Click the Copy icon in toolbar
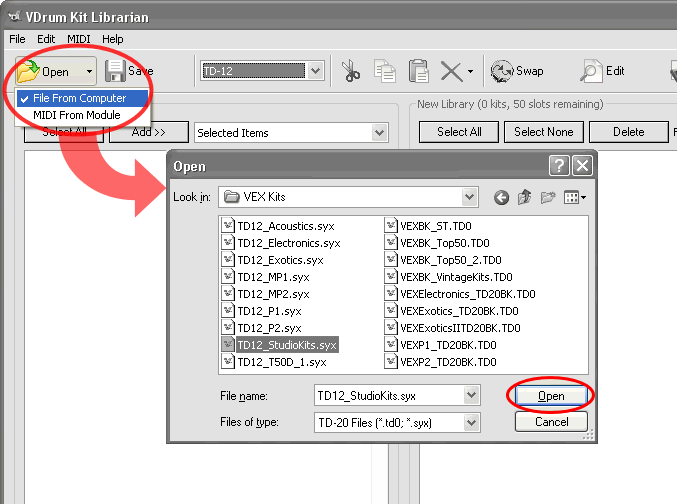The height and width of the screenshot is (504, 677). click(x=385, y=71)
